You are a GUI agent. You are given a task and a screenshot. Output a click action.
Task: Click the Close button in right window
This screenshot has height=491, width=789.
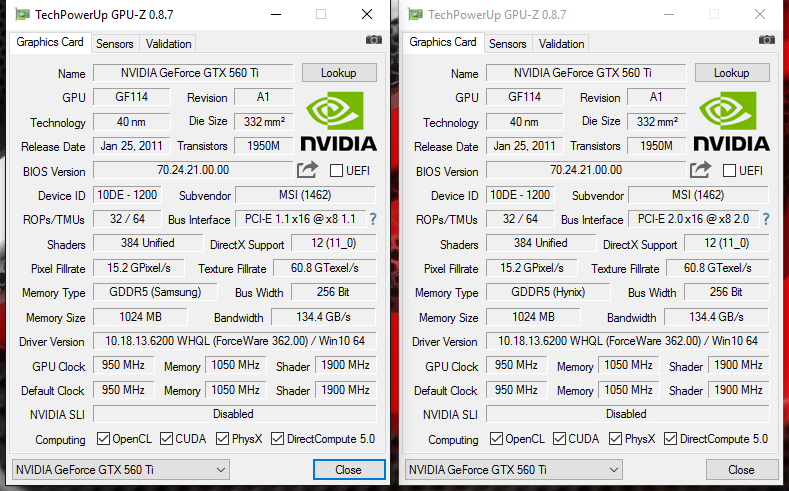coord(742,470)
